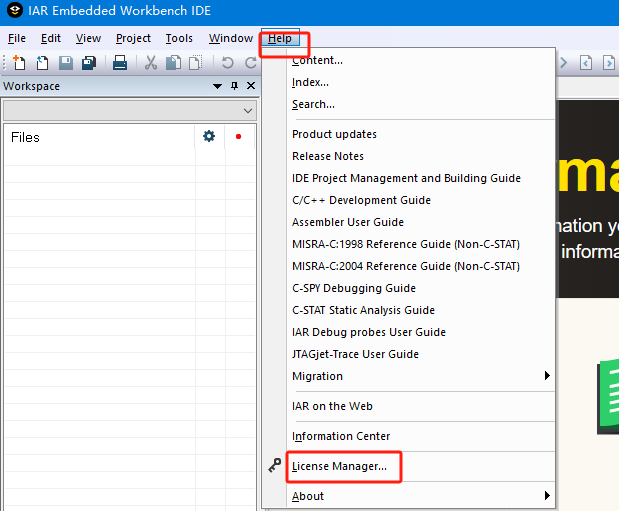The width and height of the screenshot is (619, 511).
Task: Click the Save All toolbar icon
Action: tap(89, 63)
